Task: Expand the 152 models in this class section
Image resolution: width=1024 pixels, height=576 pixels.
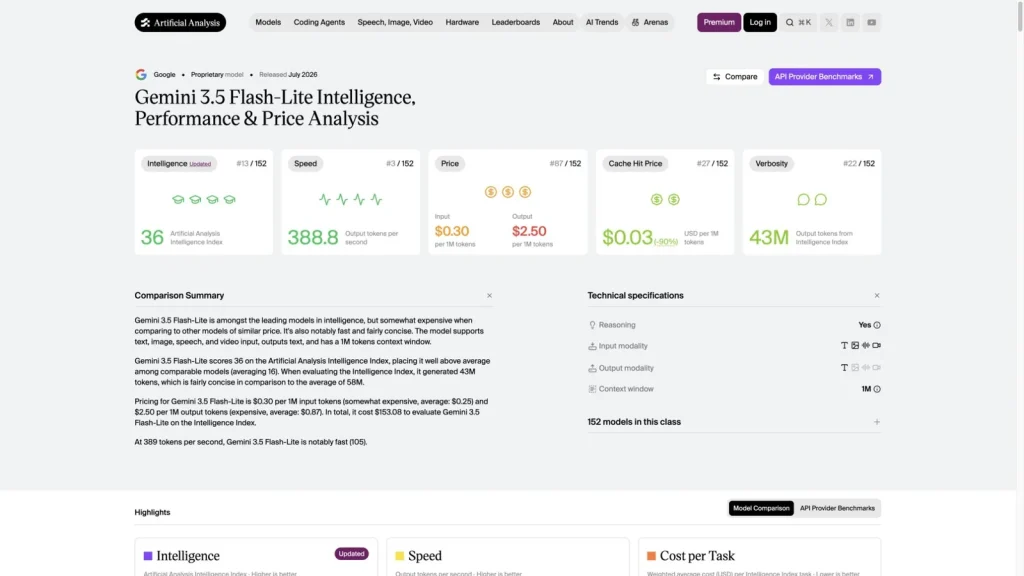Action: click(x=877, y=423)
